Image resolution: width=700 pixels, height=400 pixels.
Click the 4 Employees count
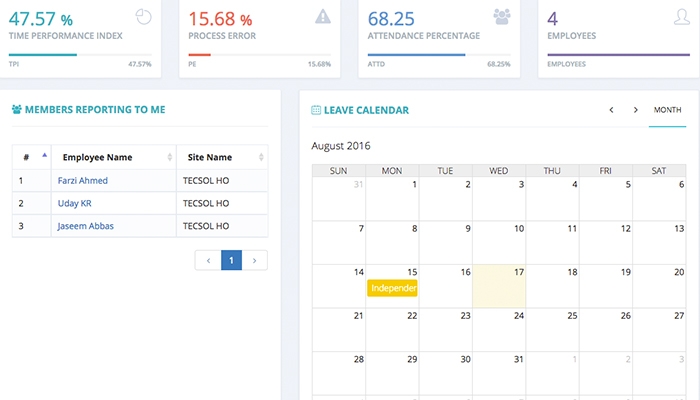click(553, 19)
